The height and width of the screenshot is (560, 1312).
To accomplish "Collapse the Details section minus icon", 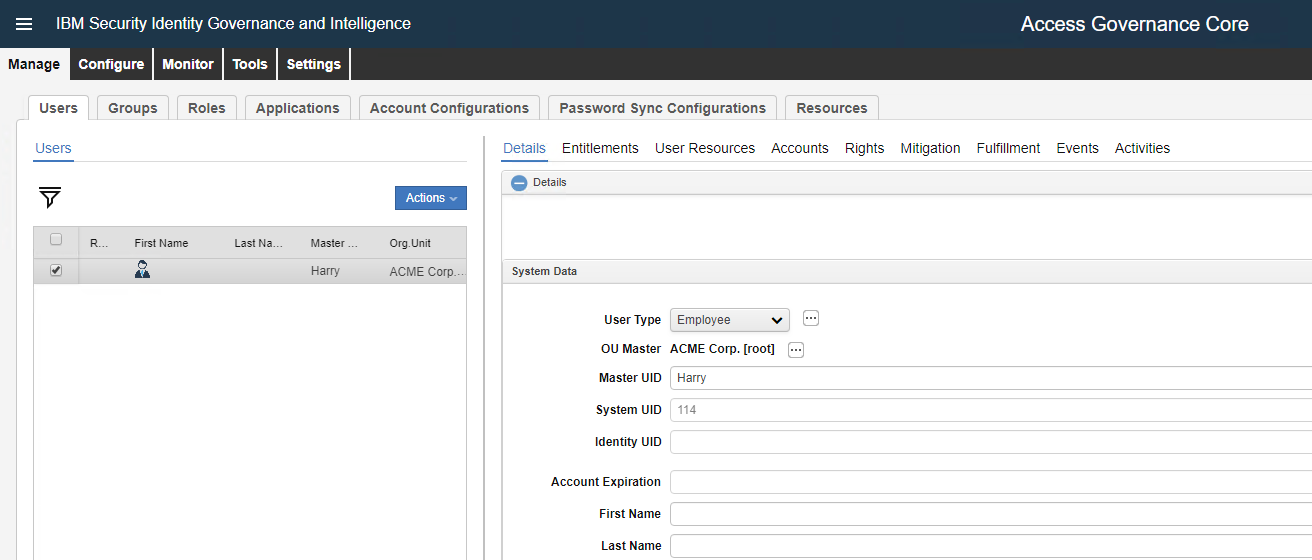I will click(x=519, y=183).
